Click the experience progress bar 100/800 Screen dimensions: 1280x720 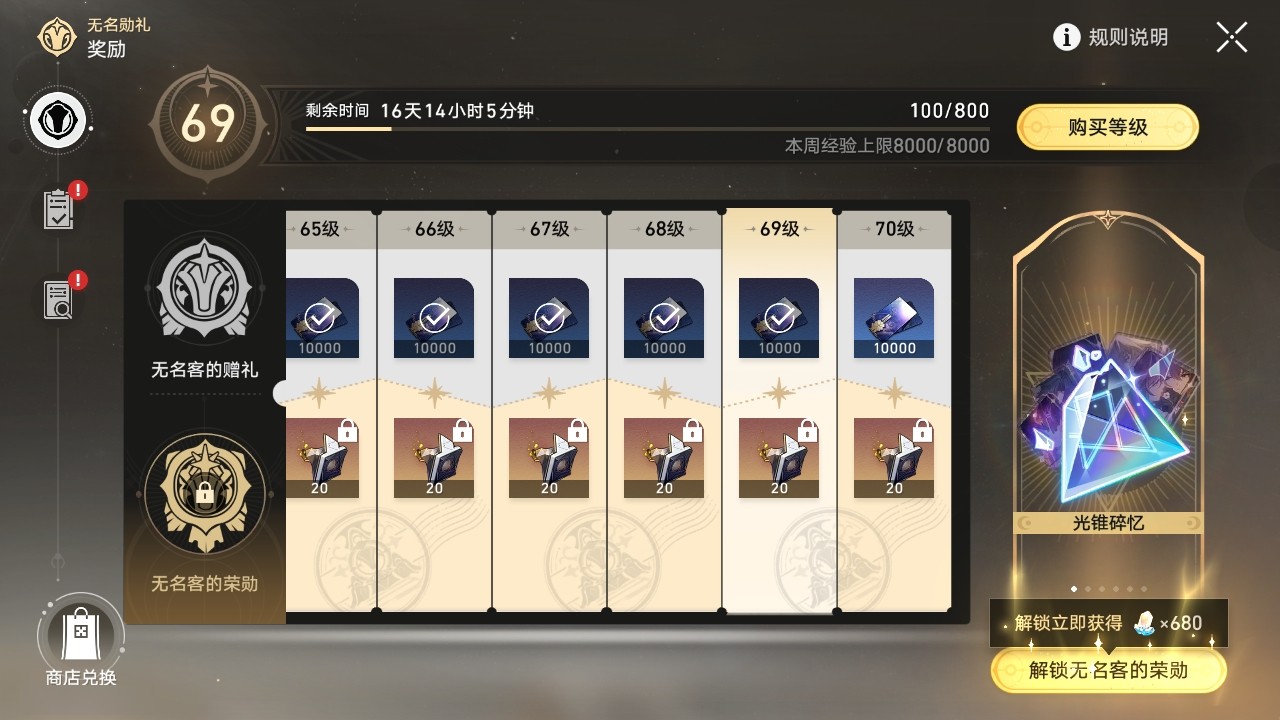tap(648, 128)
